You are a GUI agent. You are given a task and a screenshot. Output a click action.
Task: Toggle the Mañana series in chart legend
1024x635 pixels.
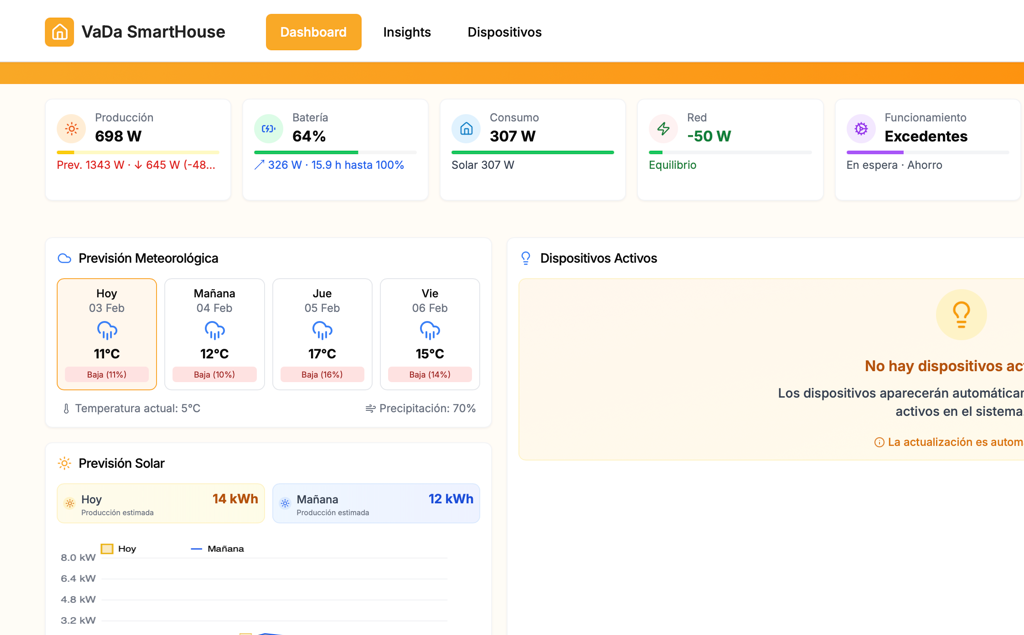[x=216, y=549]
